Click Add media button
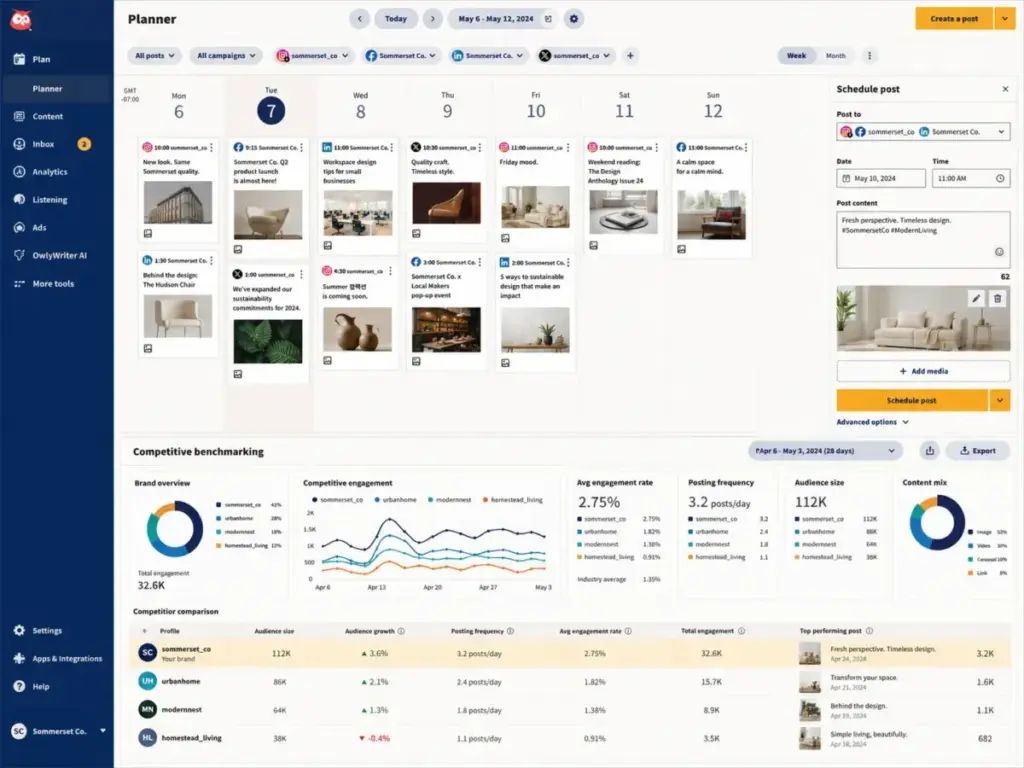Viewport: 1024px width, 768px height. point(923,371)
